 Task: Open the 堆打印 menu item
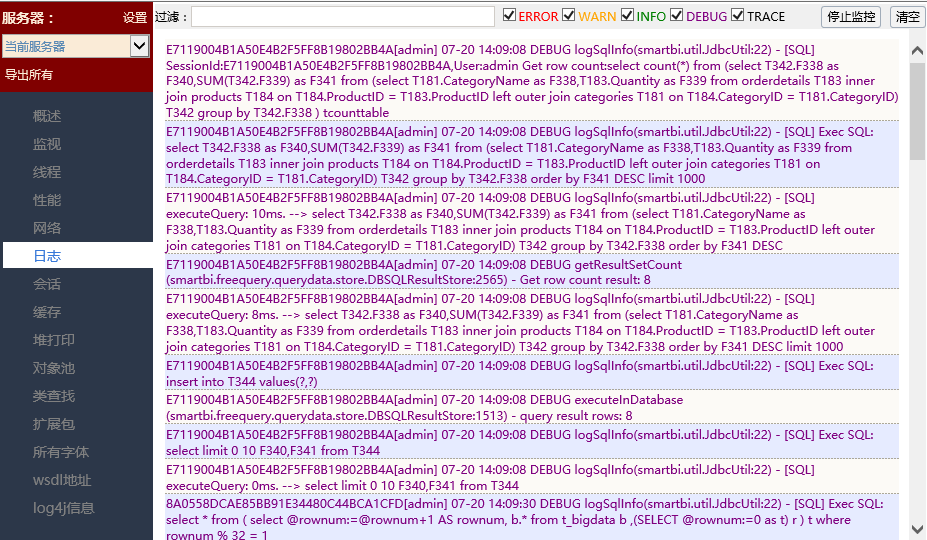54,339
